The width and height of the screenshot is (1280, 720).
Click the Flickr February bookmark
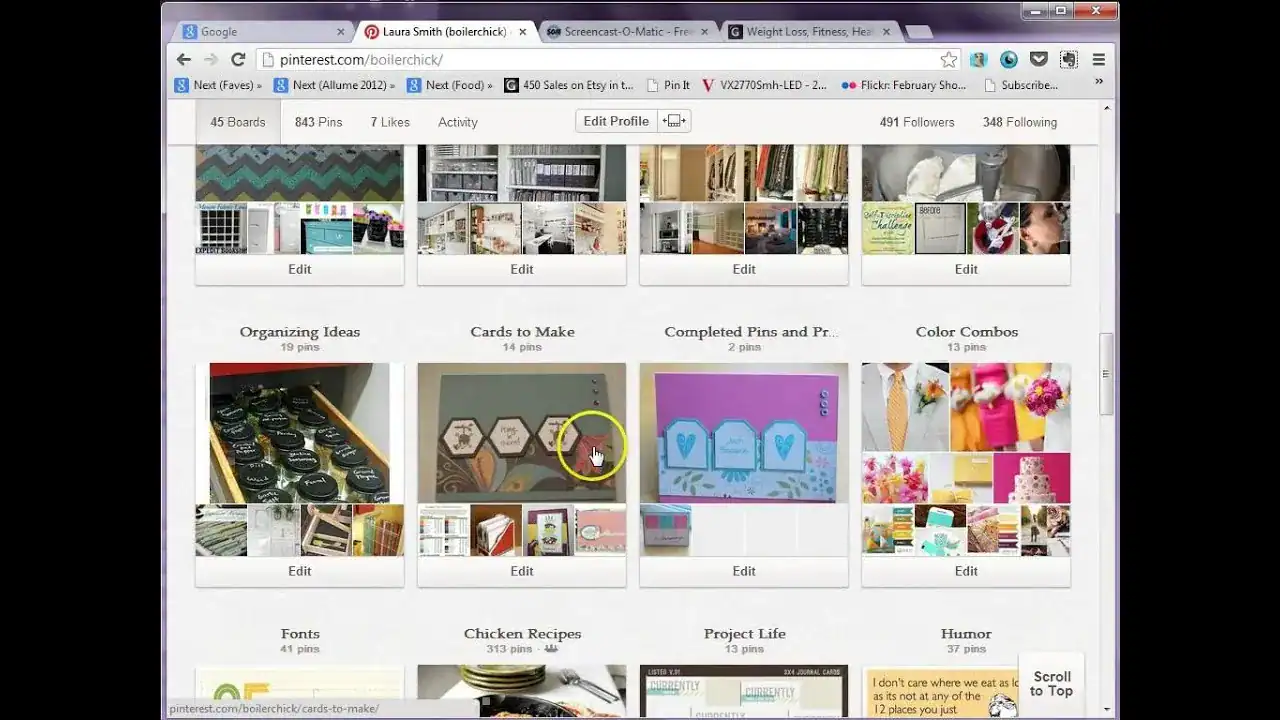pyautogui.click(x=903, y=85)
